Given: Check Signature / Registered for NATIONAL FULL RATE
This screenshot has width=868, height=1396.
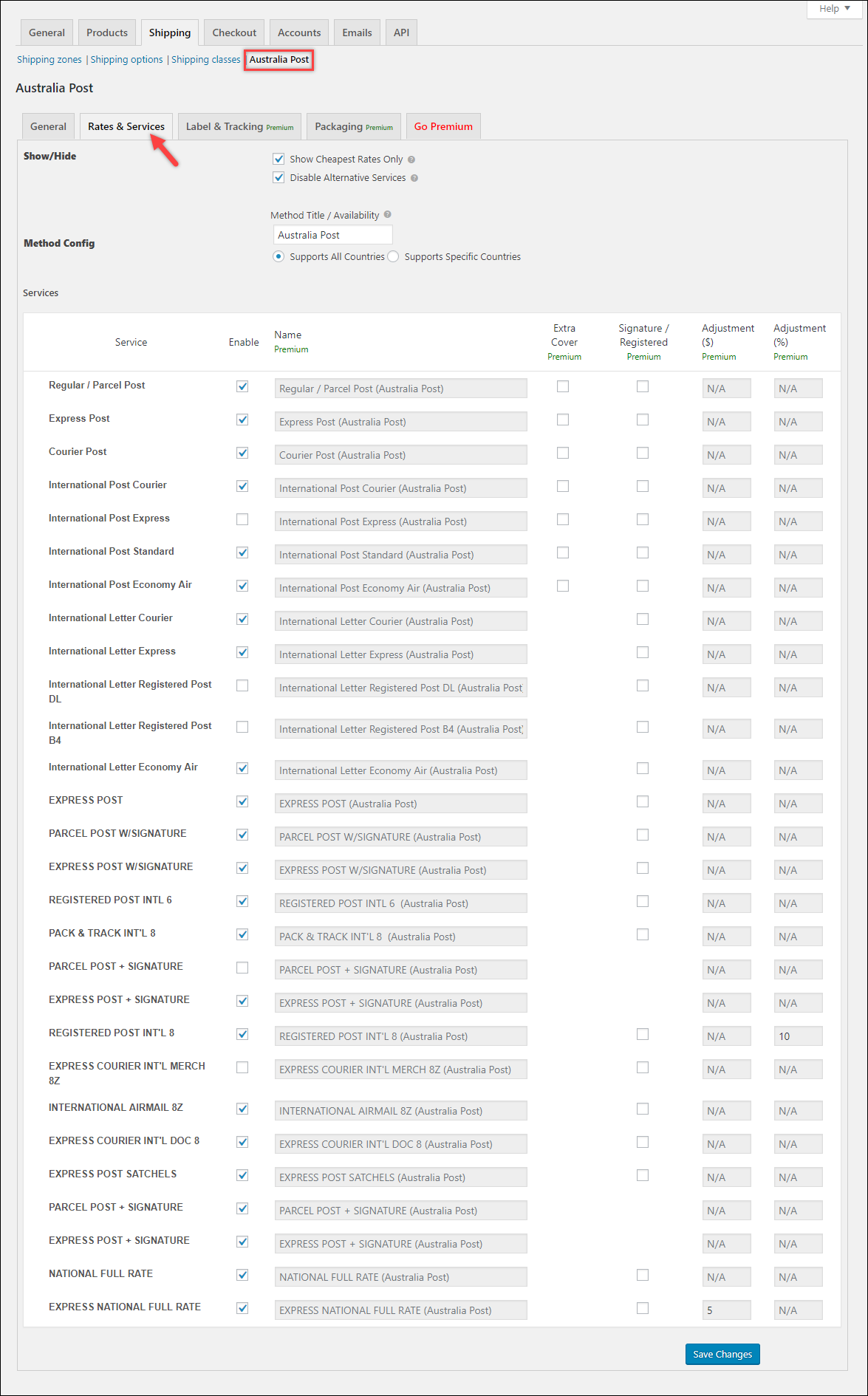Looking at the screenshot, I should 643,1275.
